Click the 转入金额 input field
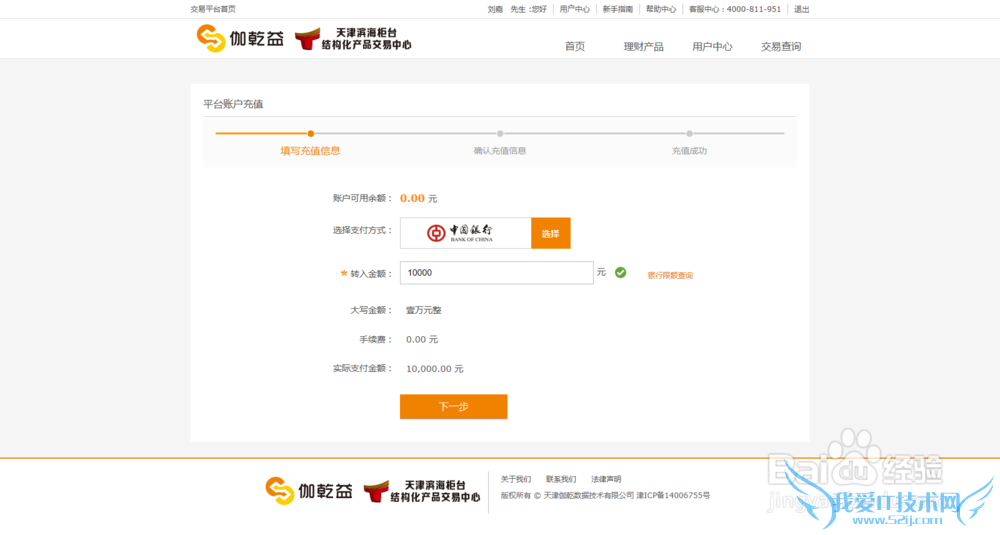 click(496, 272)
